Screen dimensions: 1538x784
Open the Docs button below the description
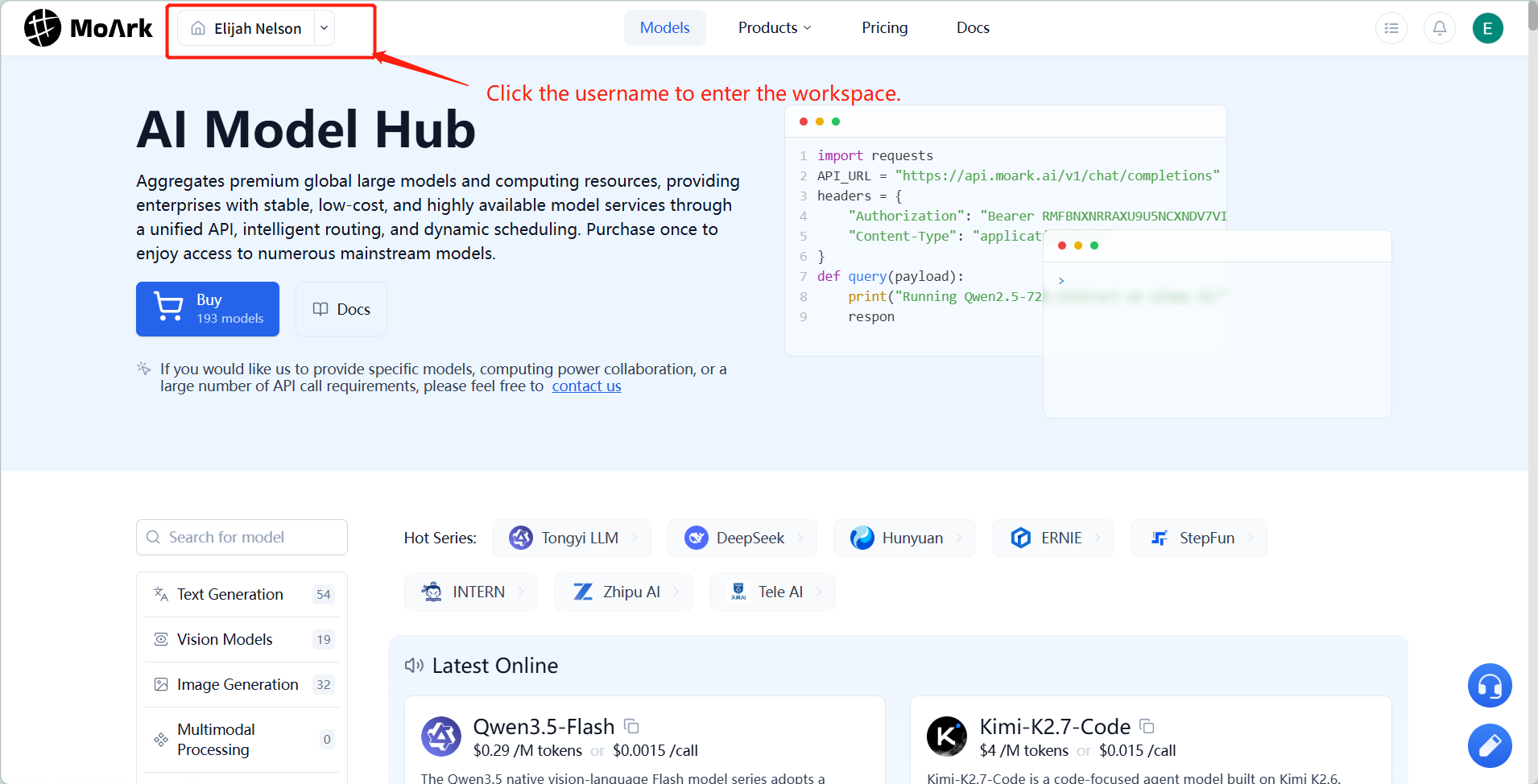coord(341,309)
